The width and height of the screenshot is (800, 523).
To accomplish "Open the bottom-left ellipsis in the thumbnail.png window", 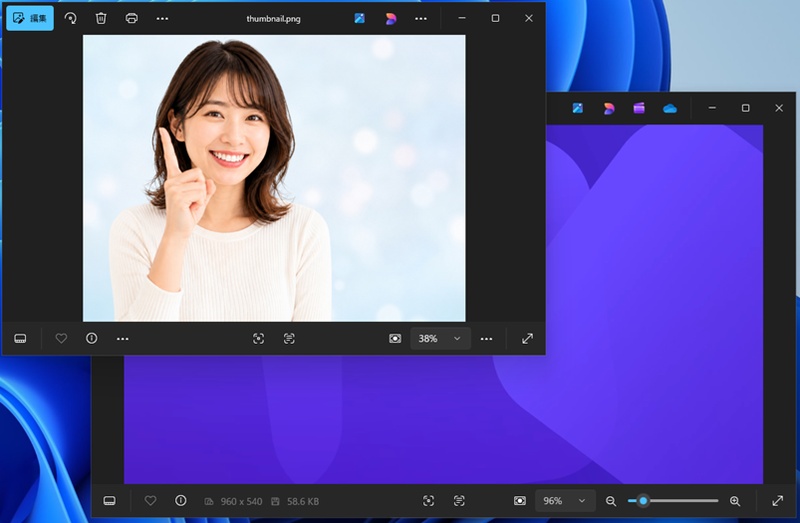I will [x=122, y=338].
